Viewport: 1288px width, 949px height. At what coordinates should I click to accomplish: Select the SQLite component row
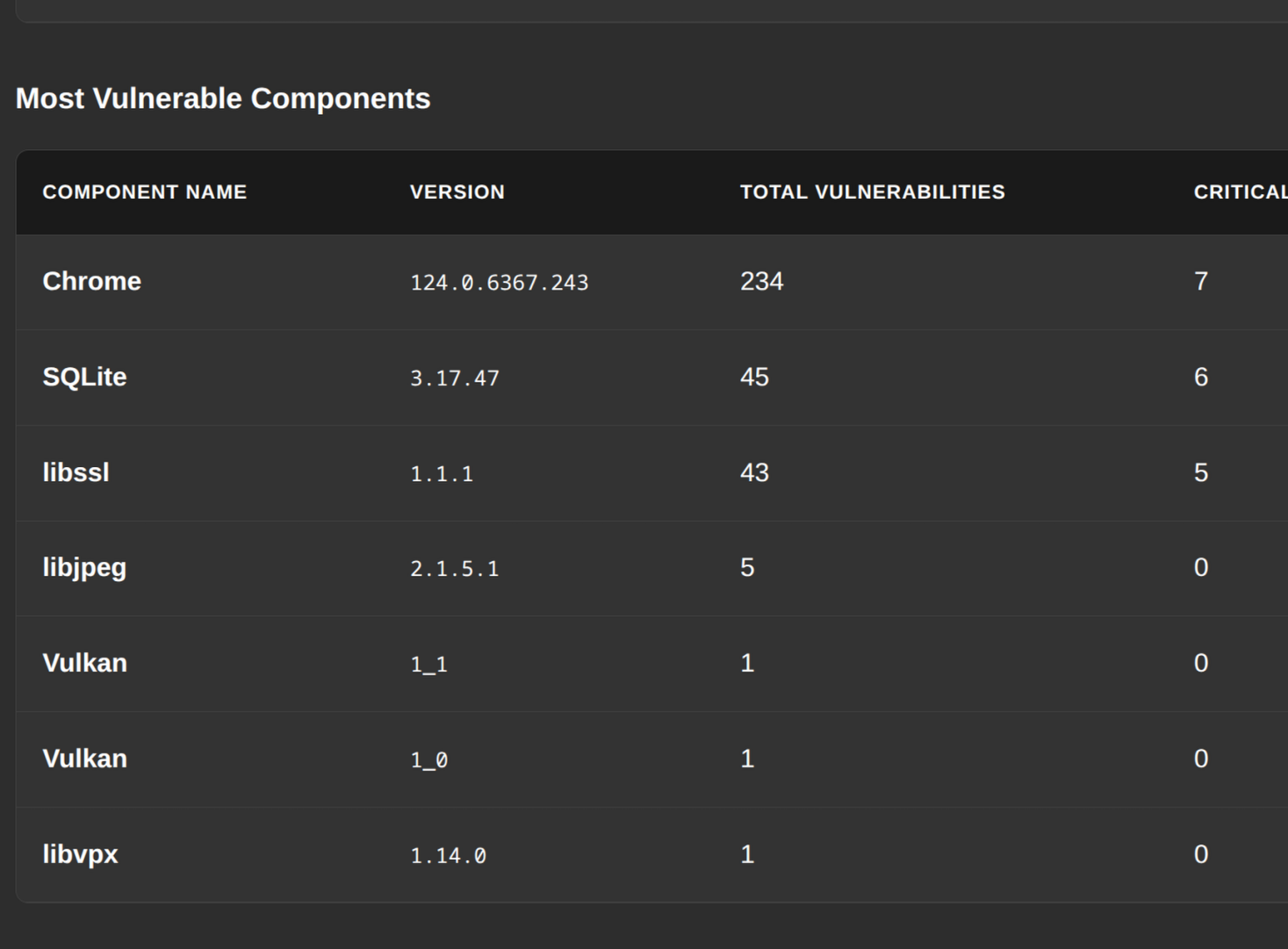tap(351, 377)
